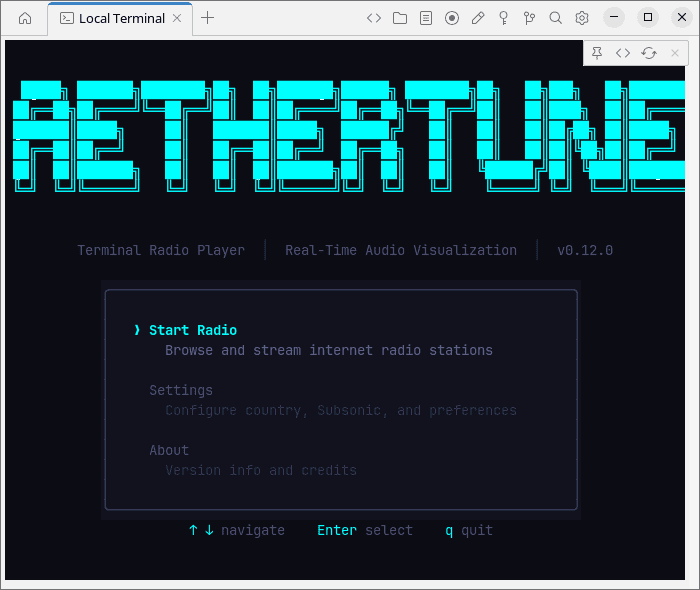Click 'Browse and stream internet radio stations' text
Image resolution: width=700 pixels, height=590 pixels.
329,350
